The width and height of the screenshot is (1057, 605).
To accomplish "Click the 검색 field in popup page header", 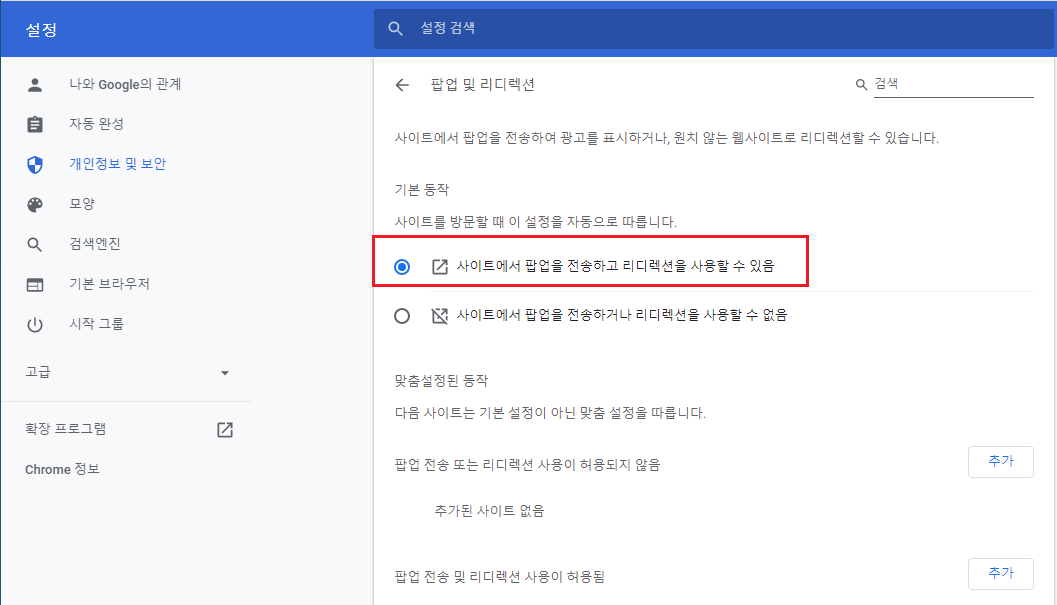I will click(x=950, y=84).
